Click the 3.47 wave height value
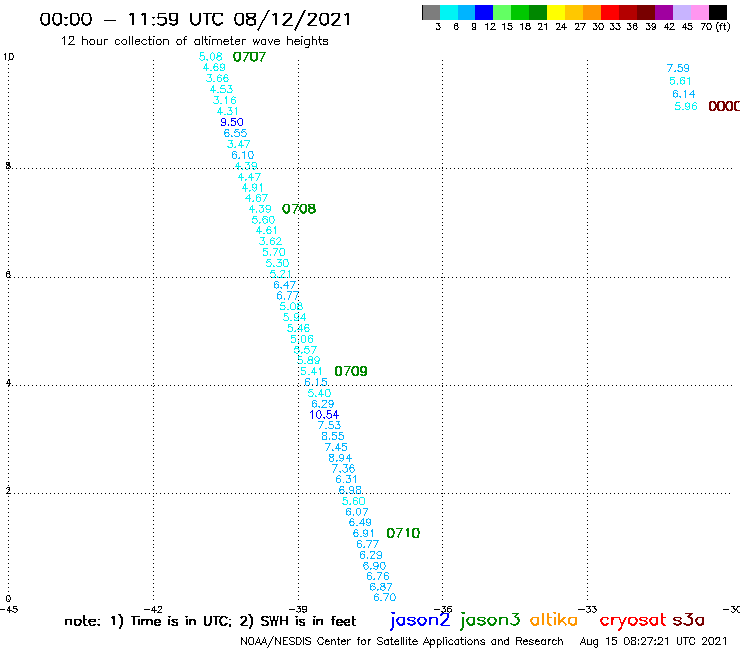The image size is (740, 650). pos(238,144)
